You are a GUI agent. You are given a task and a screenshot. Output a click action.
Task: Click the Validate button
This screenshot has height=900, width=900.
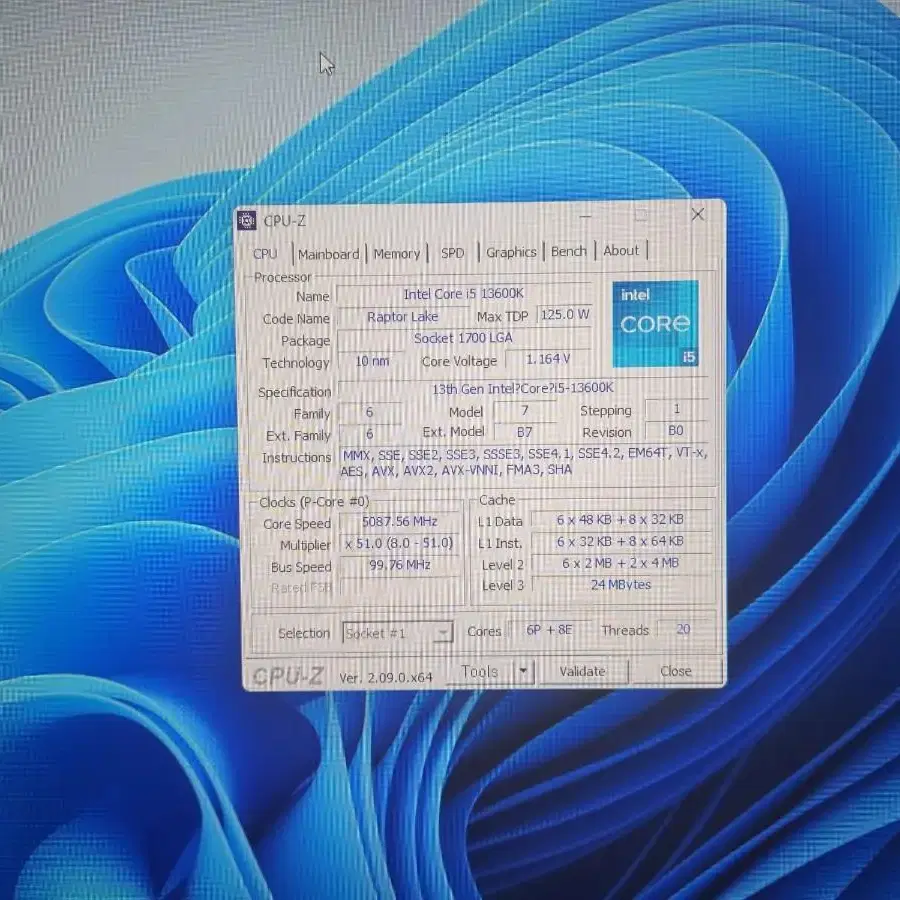pyautogui.click(x=583, y=671)
